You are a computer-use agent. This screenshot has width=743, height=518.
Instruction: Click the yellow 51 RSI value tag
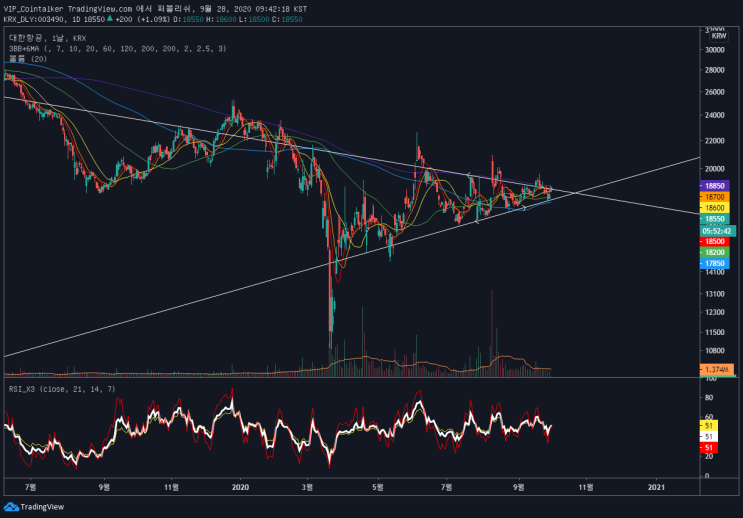point(709,426)
